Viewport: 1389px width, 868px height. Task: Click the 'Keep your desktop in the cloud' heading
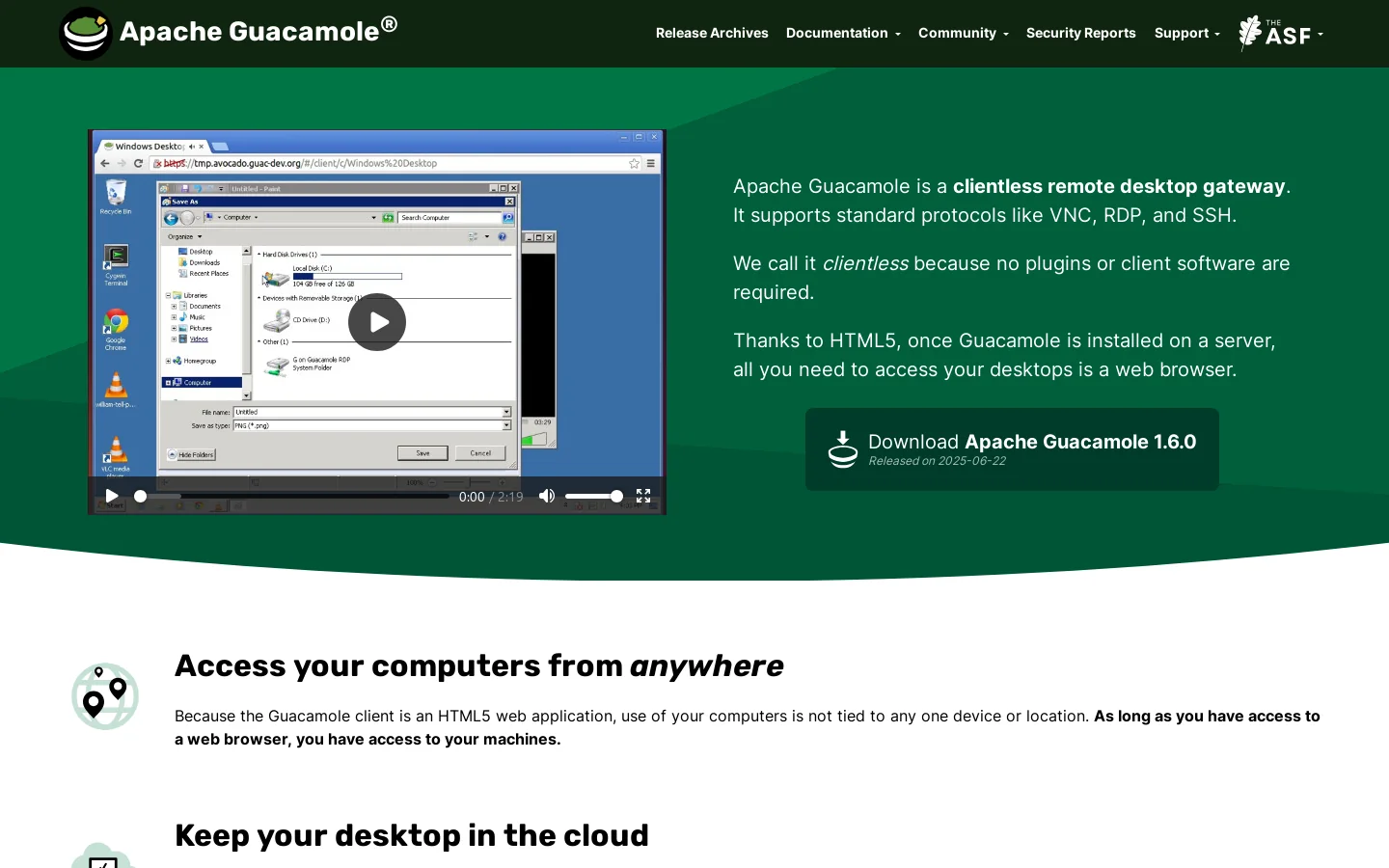412,835
